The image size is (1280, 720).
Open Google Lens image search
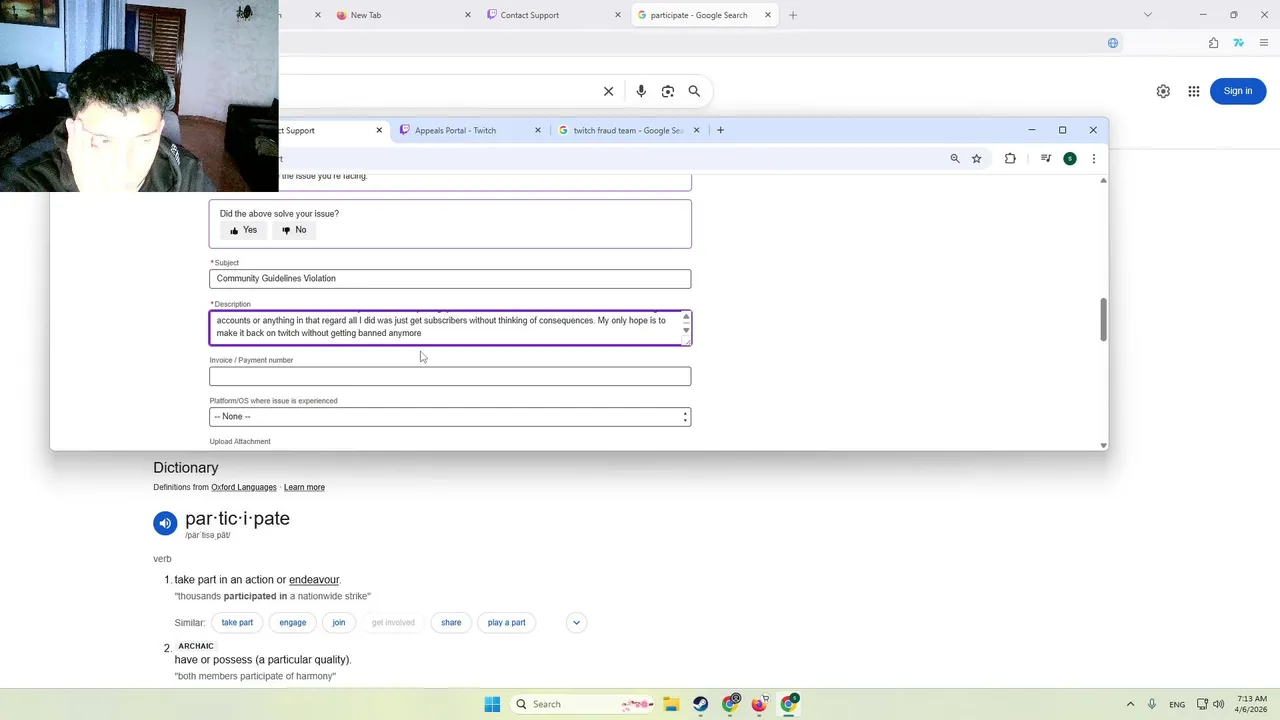pyautogui.click(x=668, y=91)
